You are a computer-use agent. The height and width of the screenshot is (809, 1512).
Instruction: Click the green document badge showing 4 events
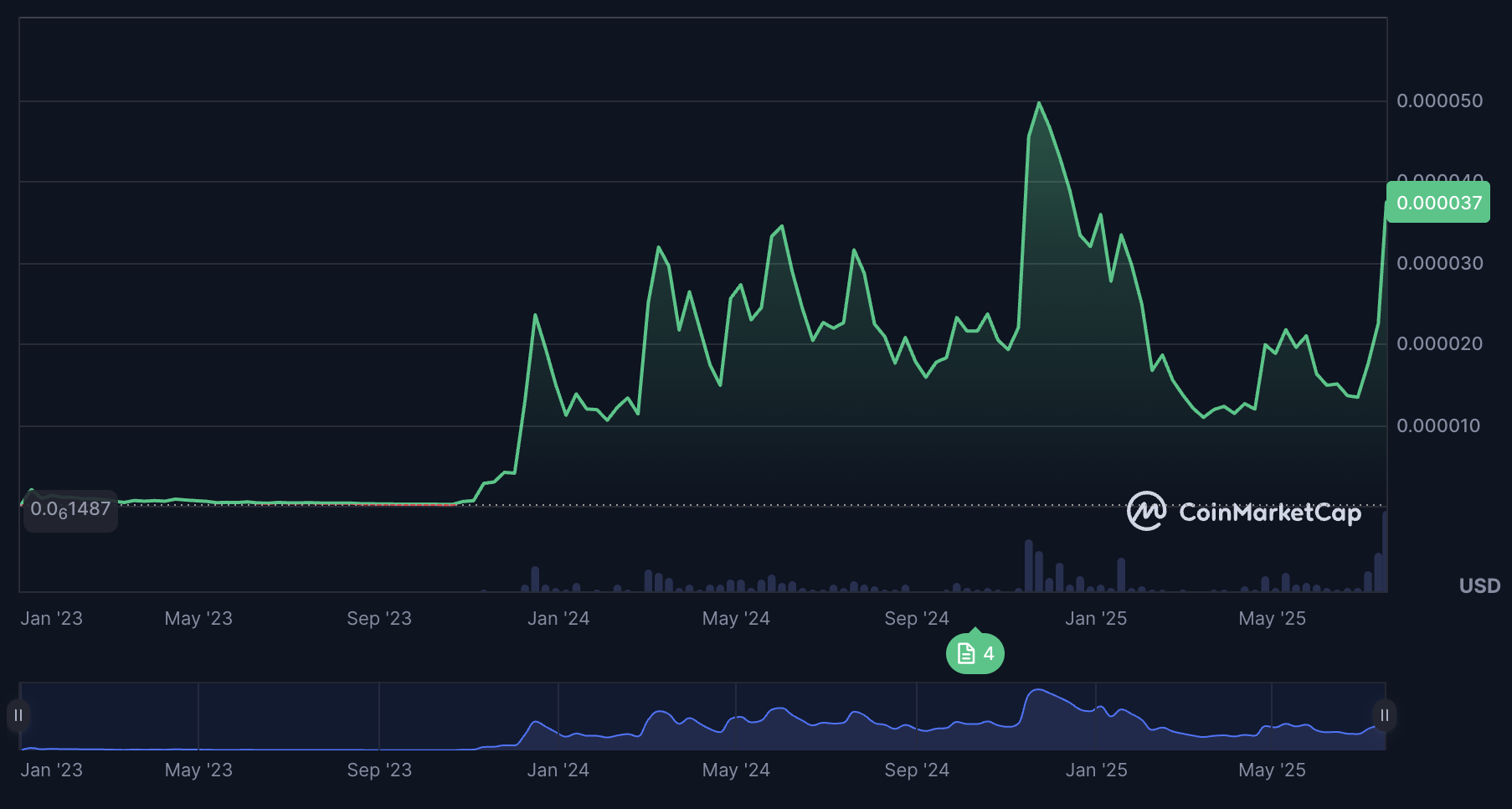click(974, 652)
